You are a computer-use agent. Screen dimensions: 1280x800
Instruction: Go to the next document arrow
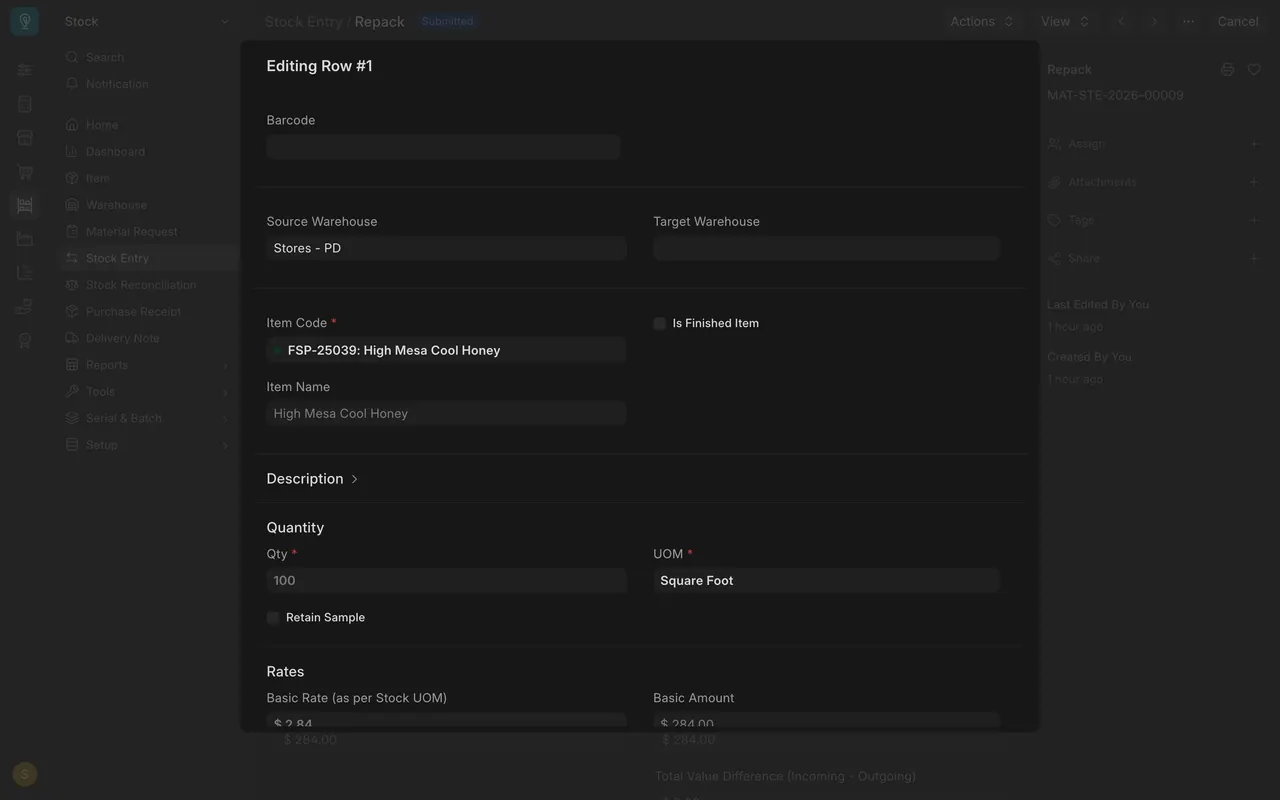click(x=1154, y=21)
